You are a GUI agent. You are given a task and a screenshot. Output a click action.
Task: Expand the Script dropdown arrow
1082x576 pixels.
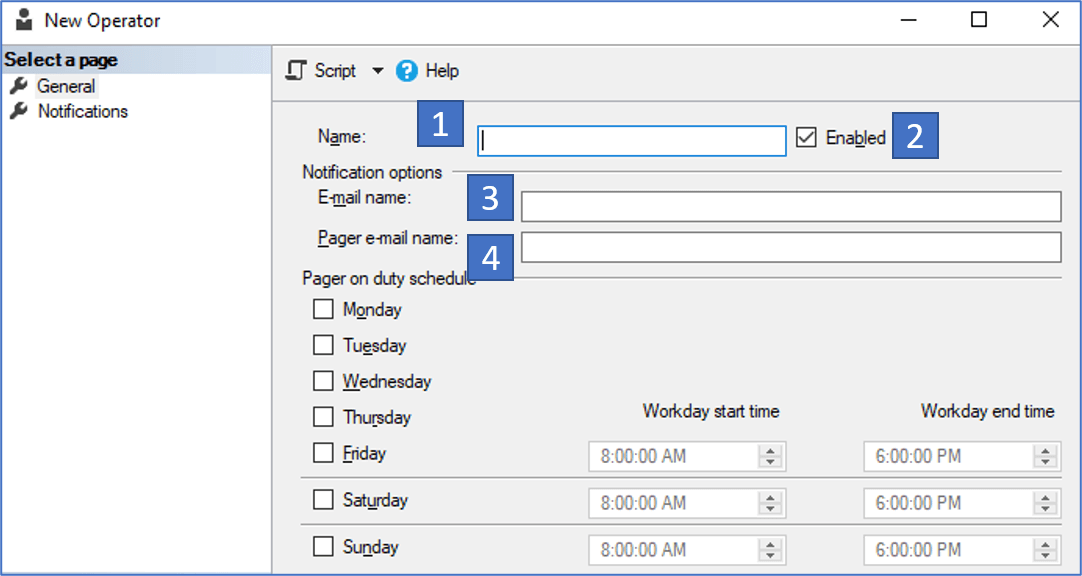coord(377,71)
